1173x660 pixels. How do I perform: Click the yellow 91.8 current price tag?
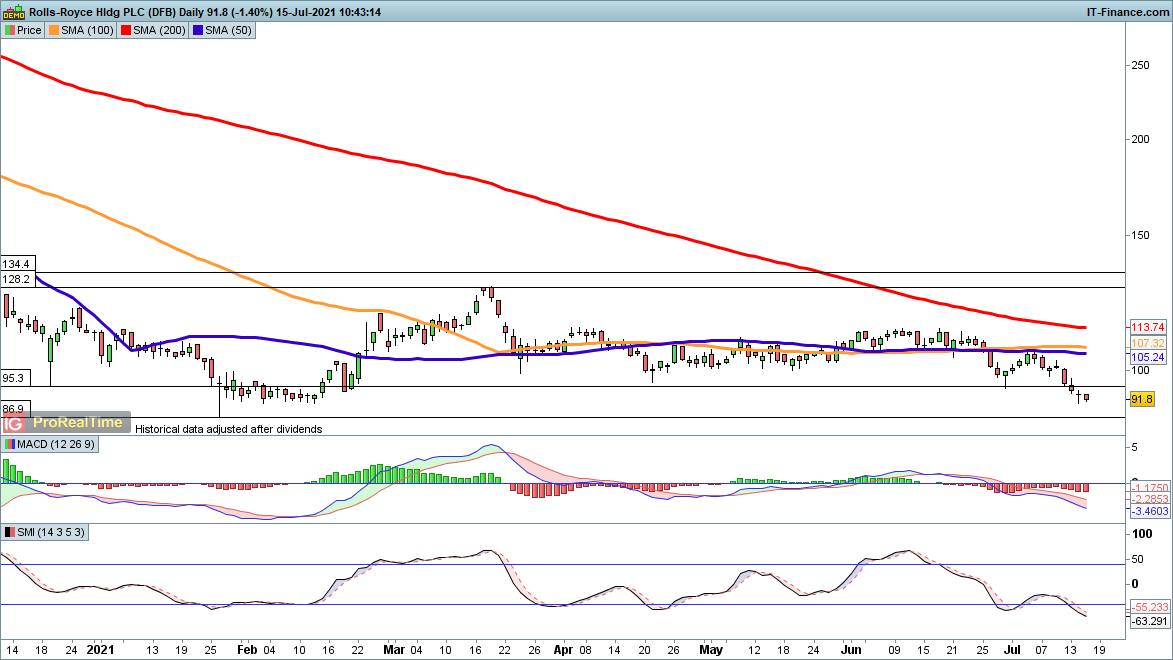click(1142, 399)
